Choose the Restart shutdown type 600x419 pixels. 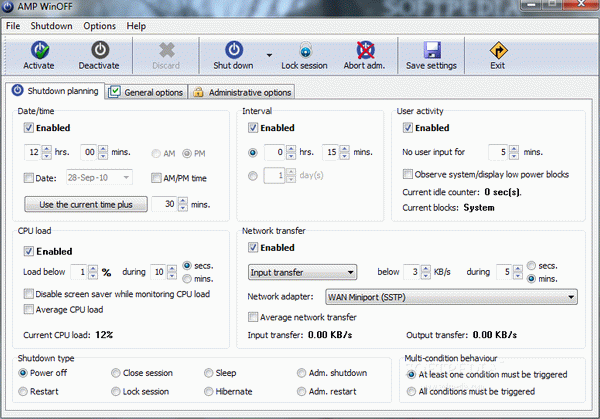[x=23, y=391]
